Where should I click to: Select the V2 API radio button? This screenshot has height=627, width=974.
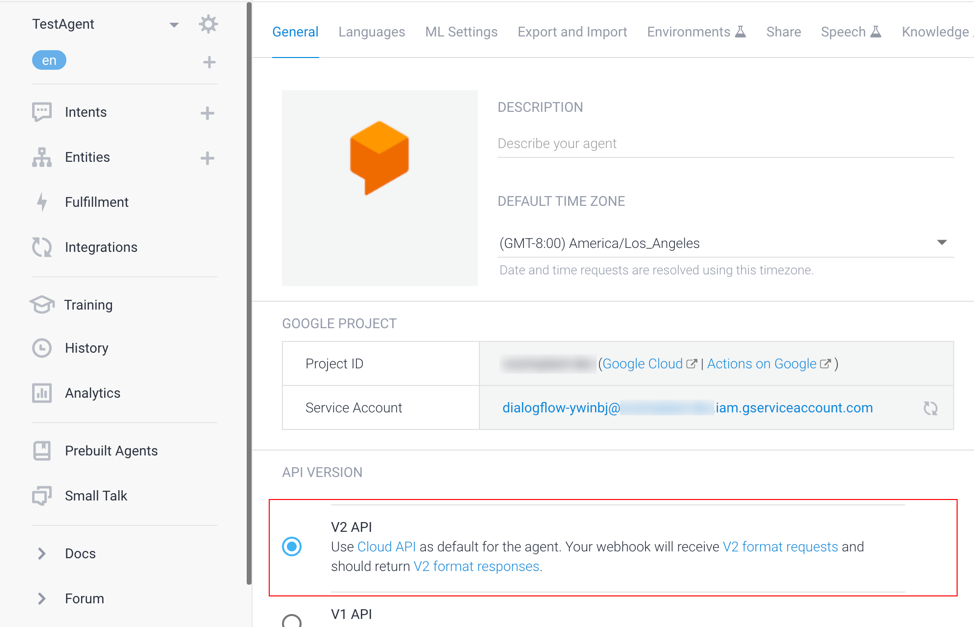tap(292, 547)
